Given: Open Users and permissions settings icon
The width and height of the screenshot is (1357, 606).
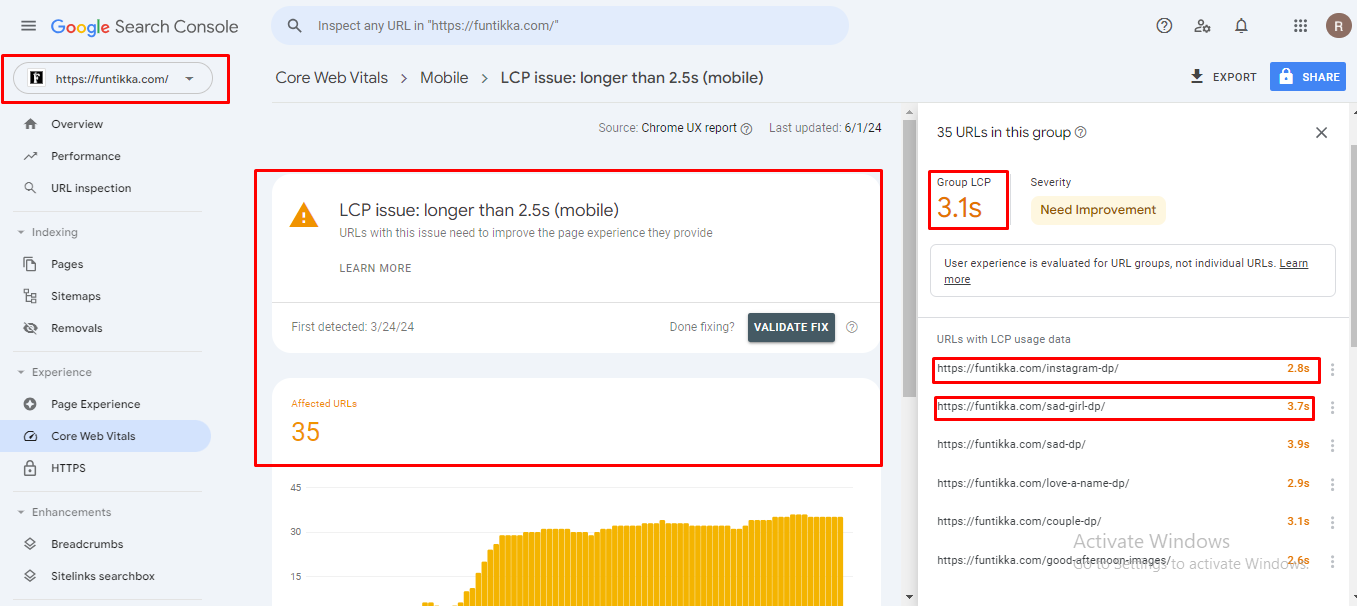Looking at the screenshot, I should [1203, 26].
